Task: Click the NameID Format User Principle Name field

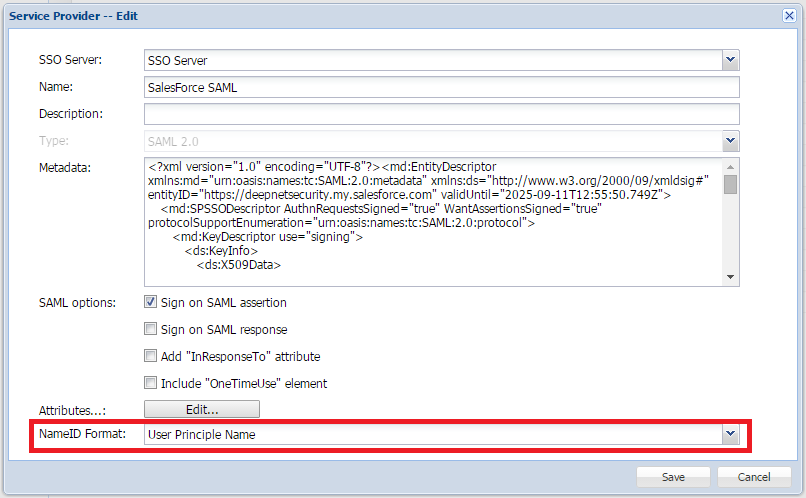Action: pos(432,435)
